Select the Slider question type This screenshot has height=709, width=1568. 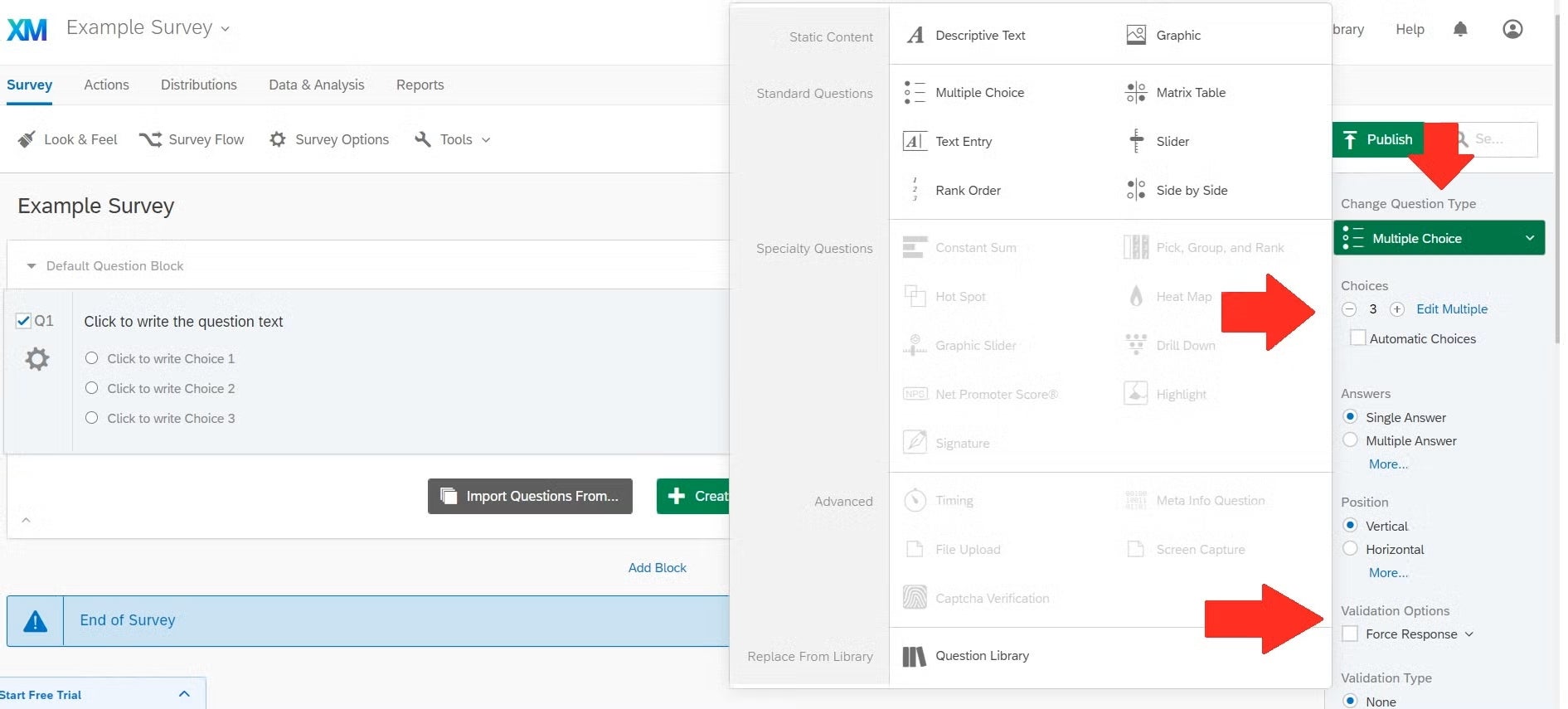[x=1158, y=141]
